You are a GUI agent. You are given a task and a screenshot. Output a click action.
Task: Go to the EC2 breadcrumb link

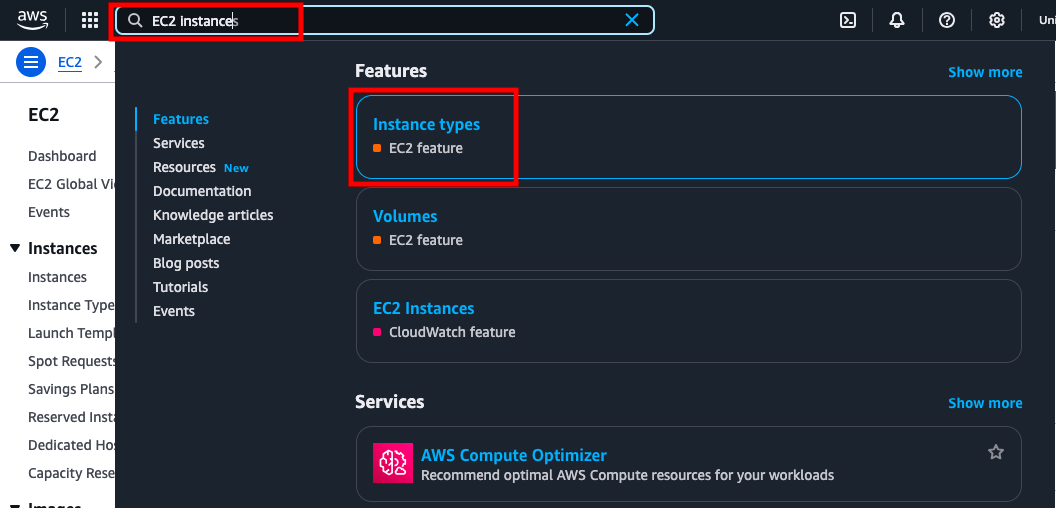[x=69, y=63]
